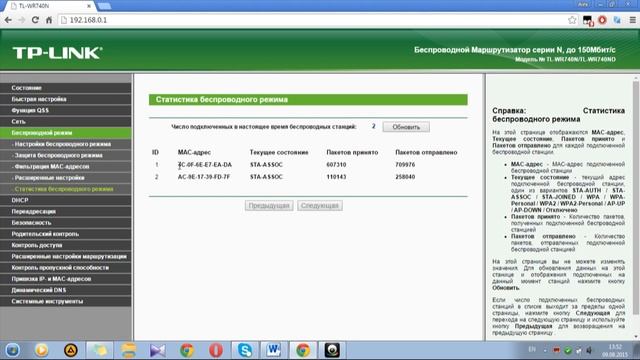The image size is (640, 360).
Task: Open the Состояние menu item
Action: (66, 88)
